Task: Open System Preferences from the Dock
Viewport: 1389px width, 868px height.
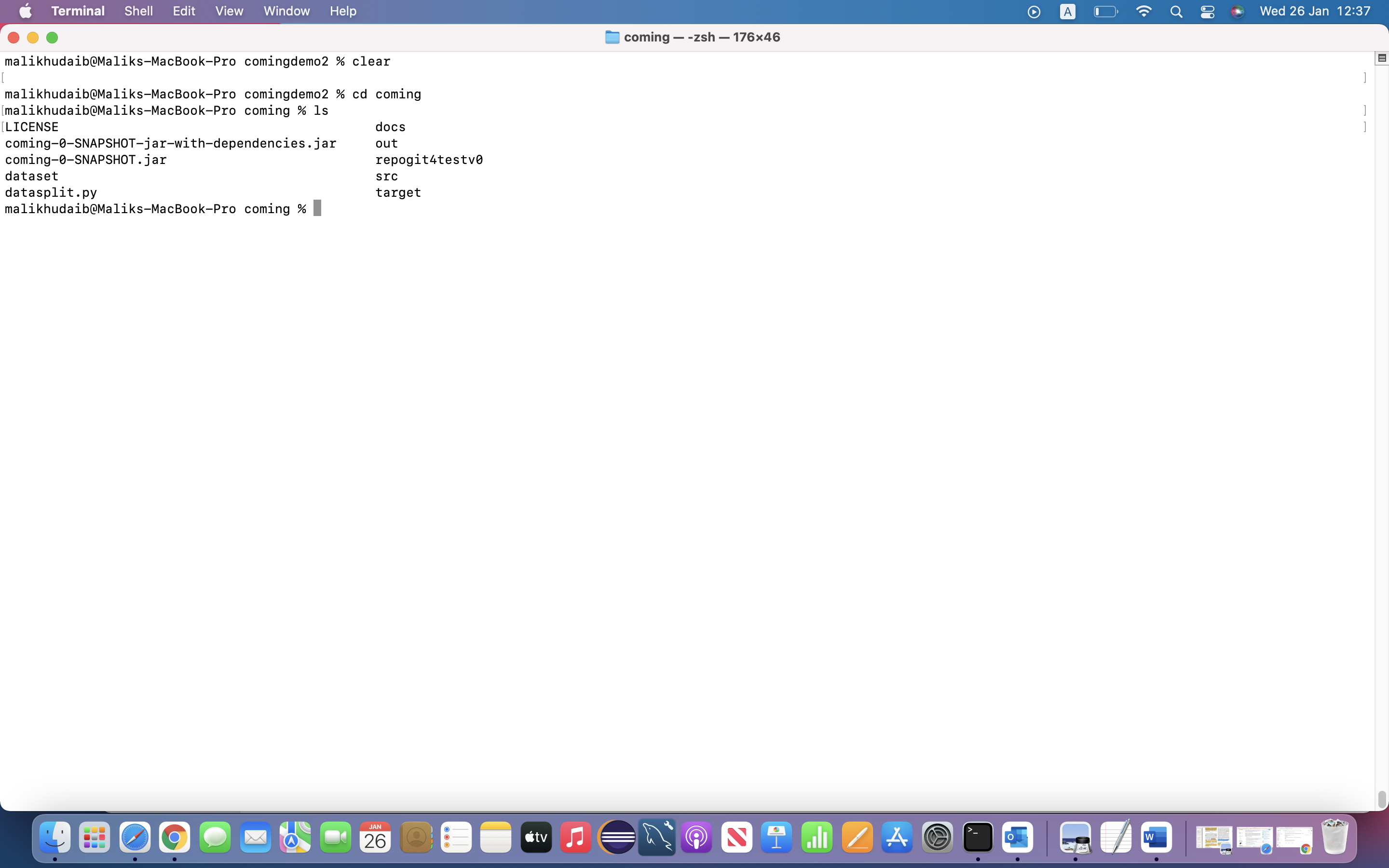Action: [937, 838]
